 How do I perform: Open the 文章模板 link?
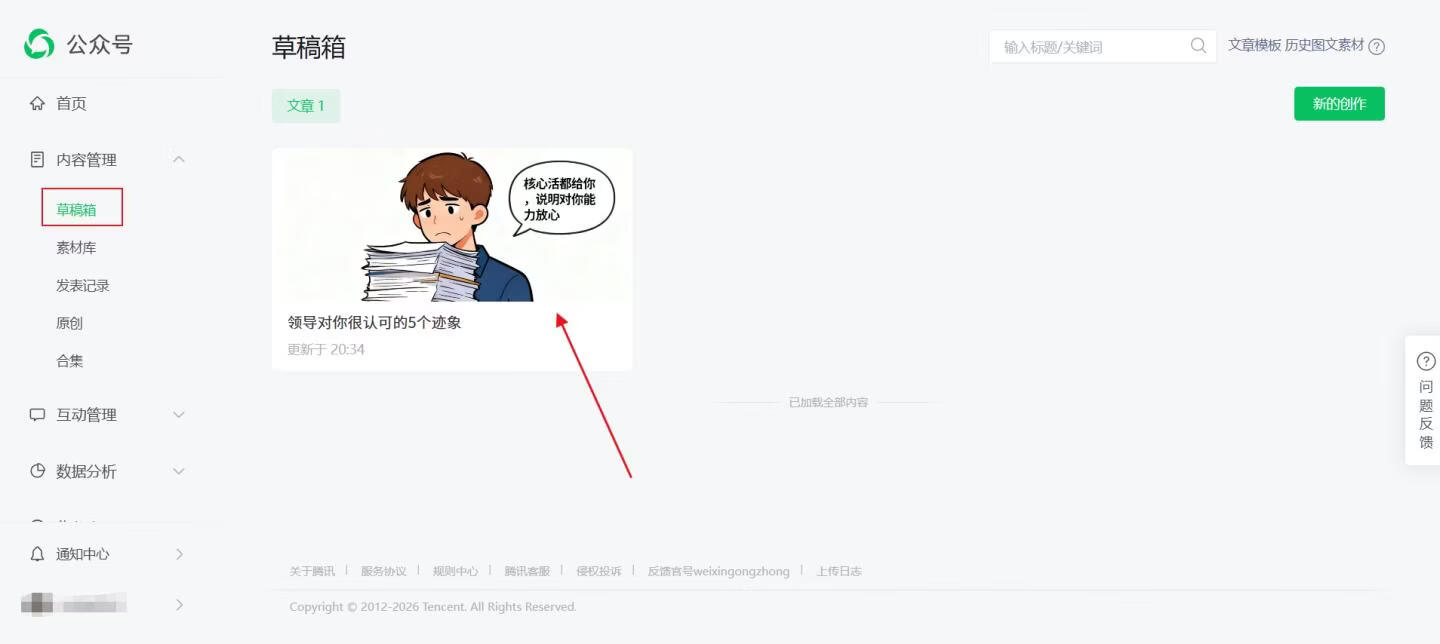pos(1254,45)
